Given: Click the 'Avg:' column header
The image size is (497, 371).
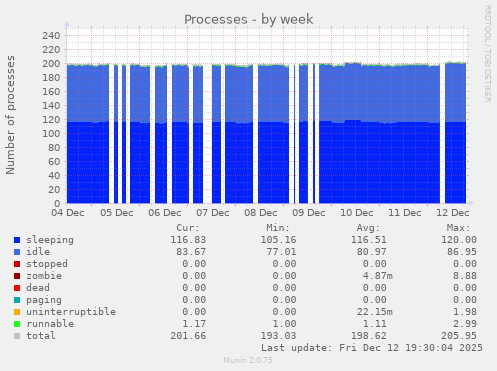Looking at the screenshot, I should 368,228.
